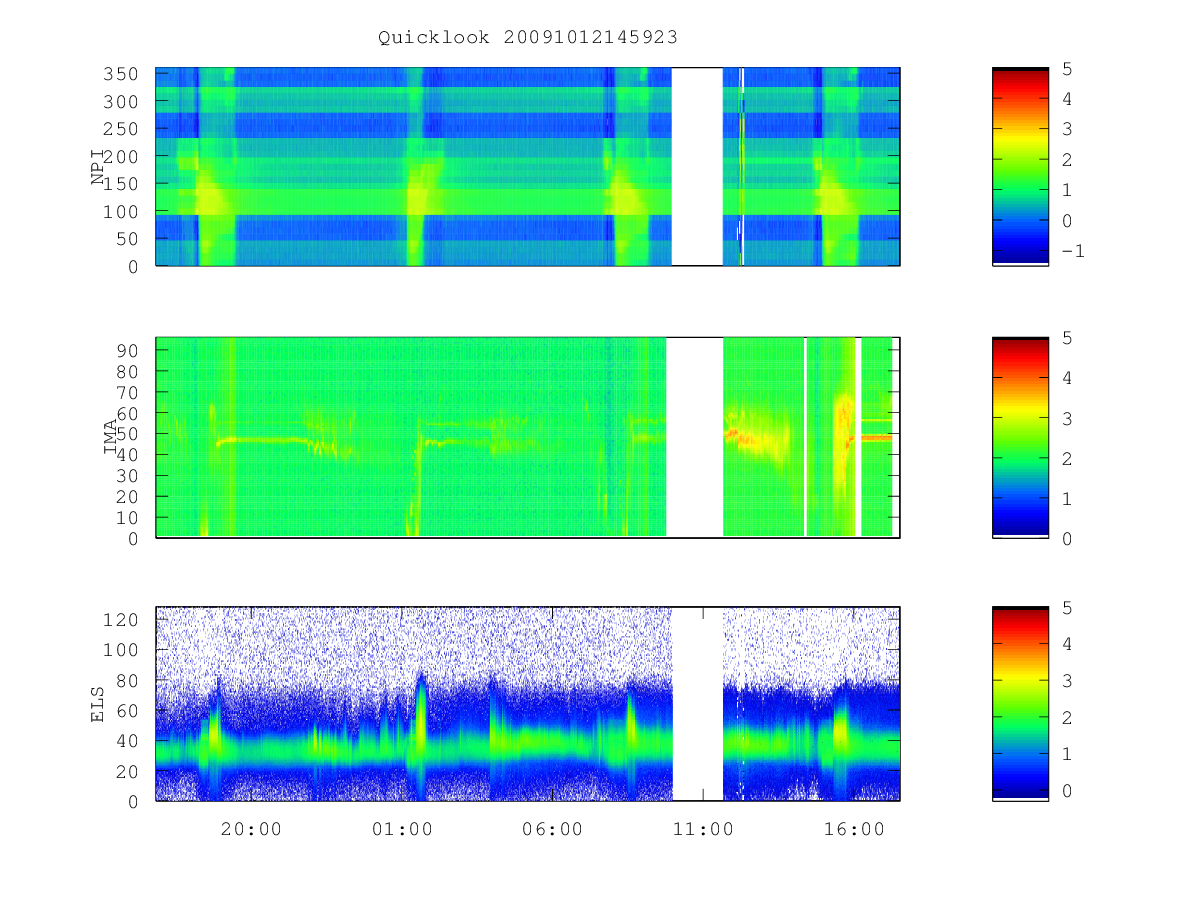Click the IMA axis label
Screen dimensions: 1200x900
coord(111,438)
